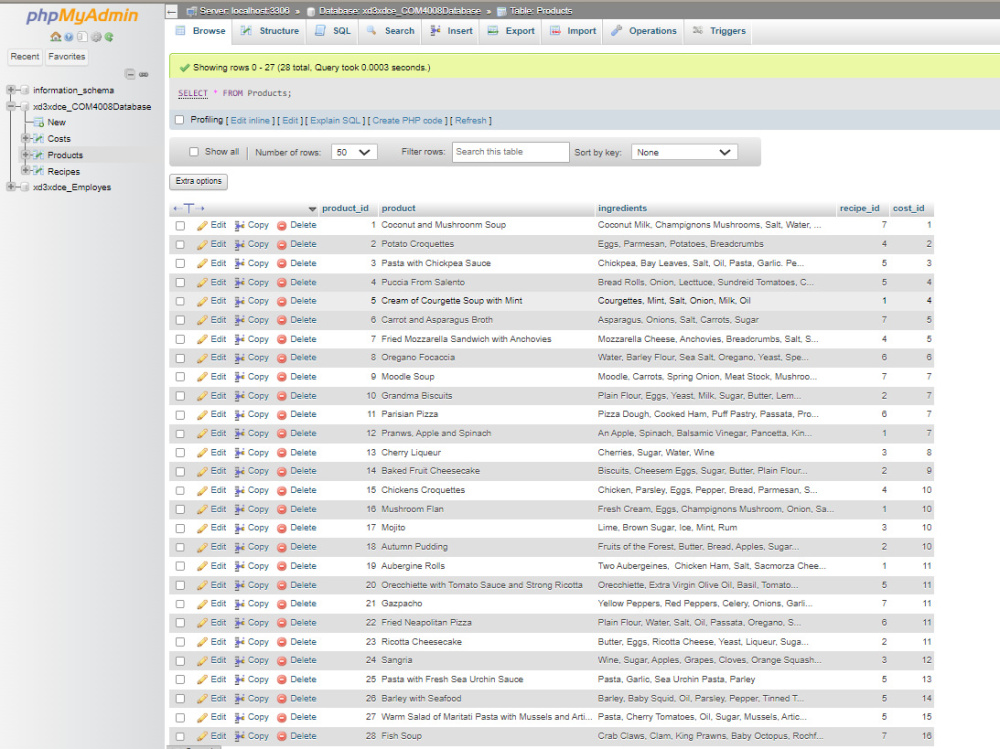1000x749 pixels.
Task: Click Edit pencil icon for Mushroom Flan row
Action: (202, 510)
